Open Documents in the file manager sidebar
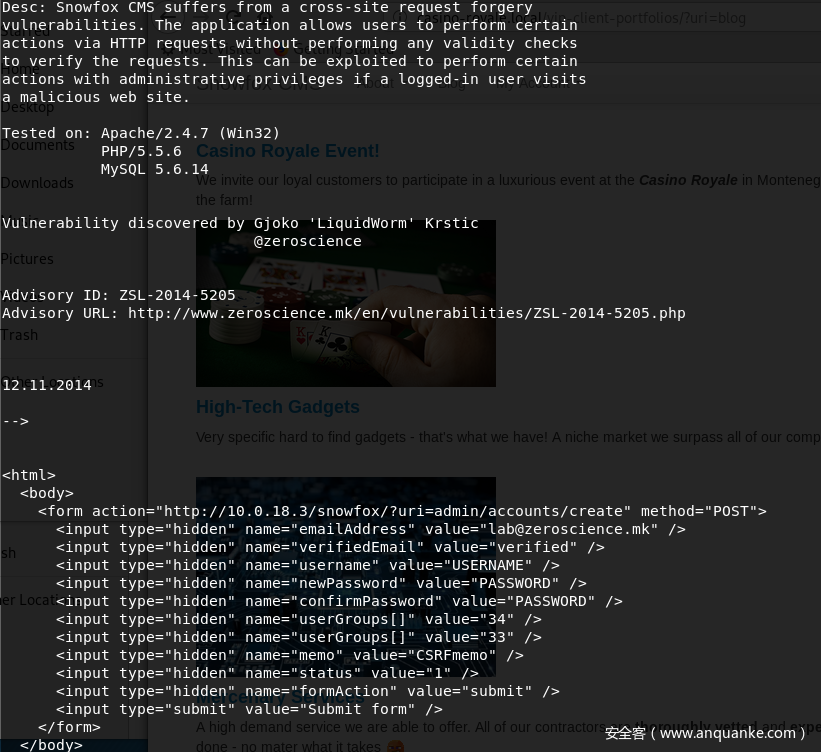 pos(38,145)
